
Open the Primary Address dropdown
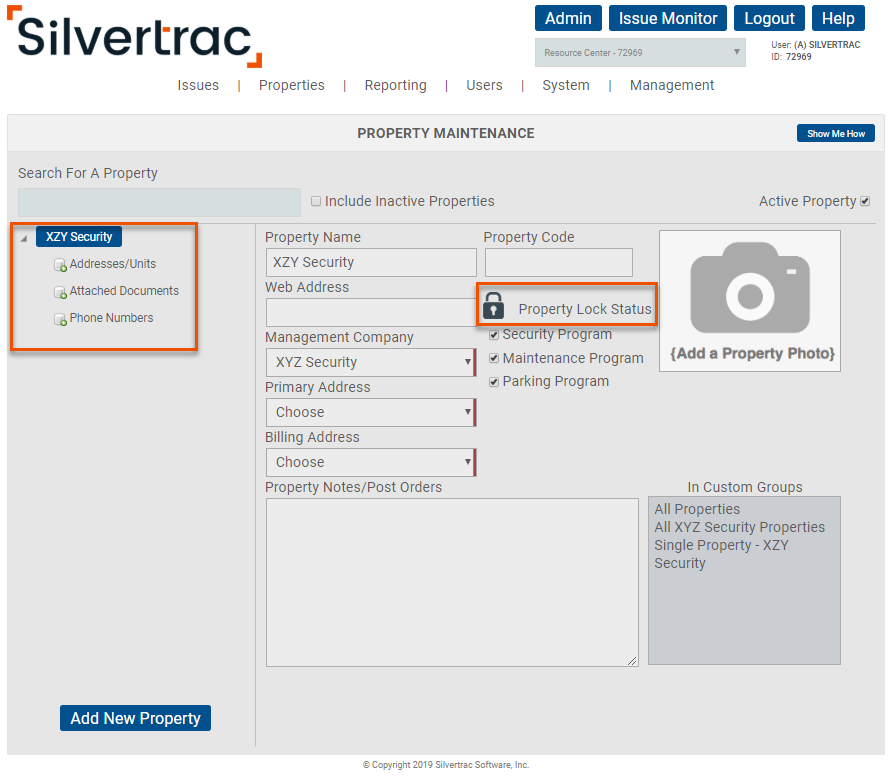point(371,412)
